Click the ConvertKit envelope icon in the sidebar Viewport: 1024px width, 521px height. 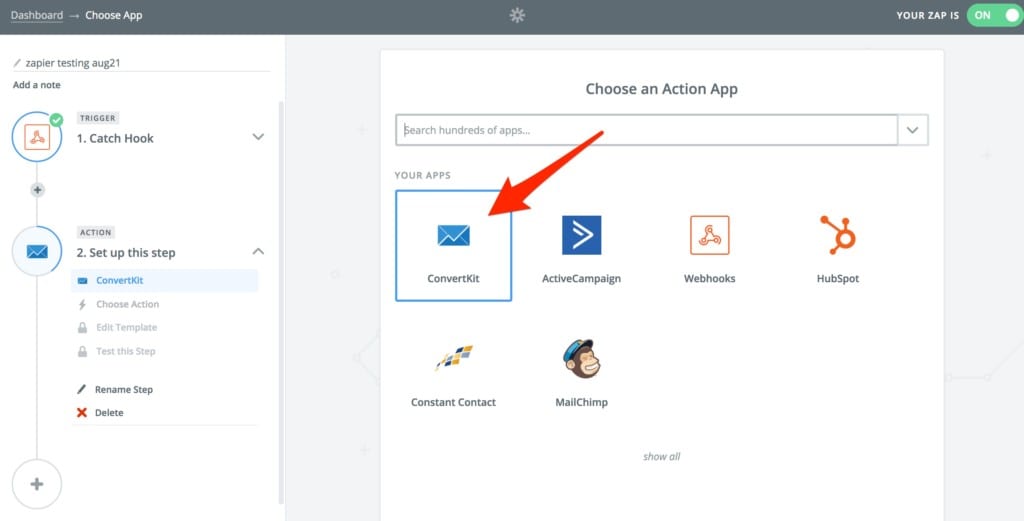point(82,281)
